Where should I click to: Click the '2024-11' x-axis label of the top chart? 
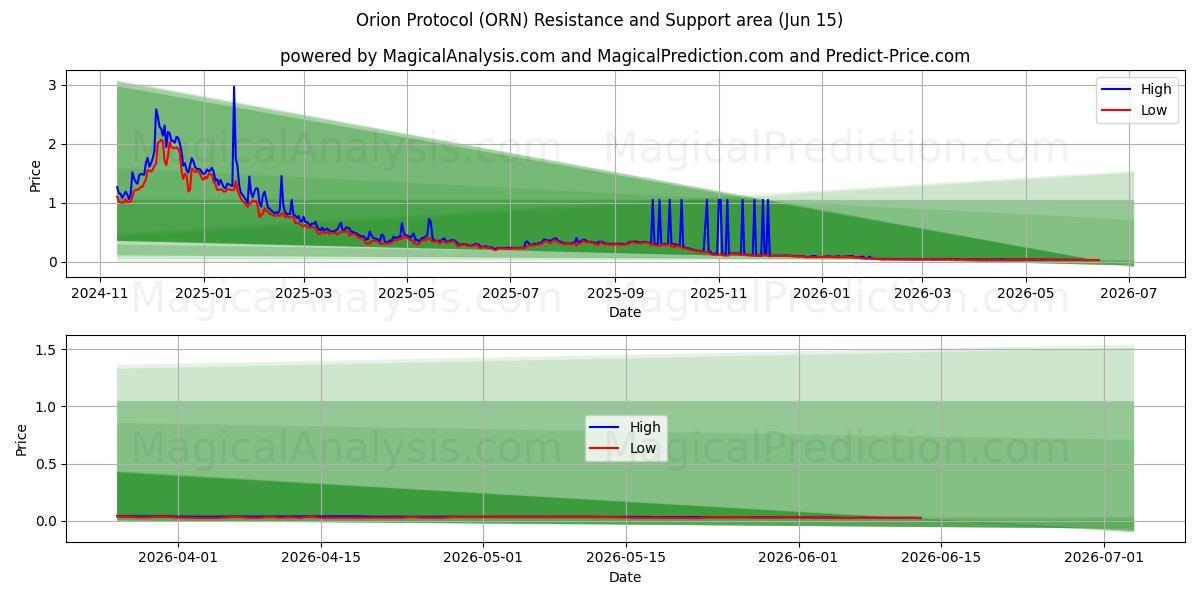click(x=100, y=294)
